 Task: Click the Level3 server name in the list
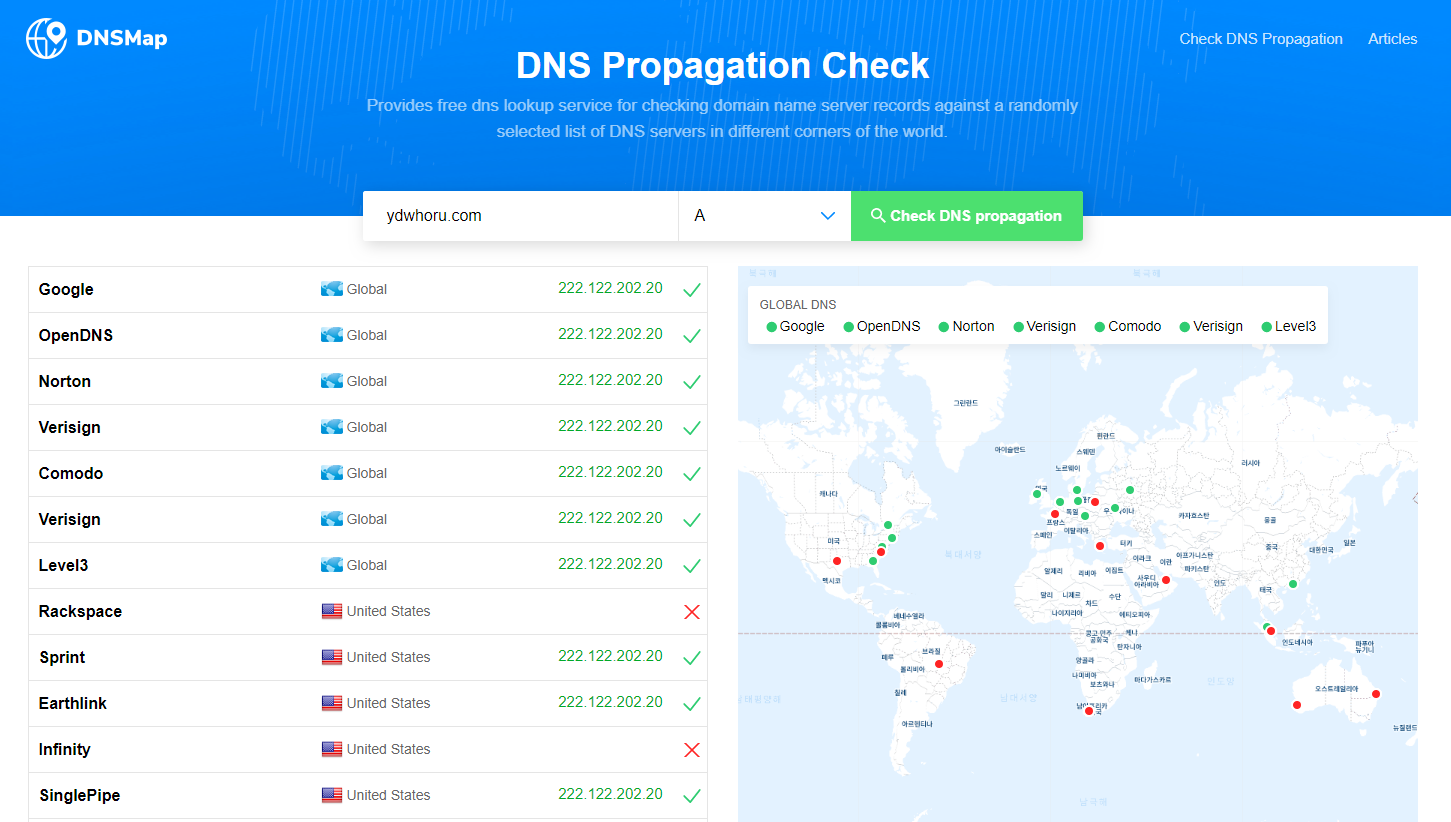pos(64,565)
